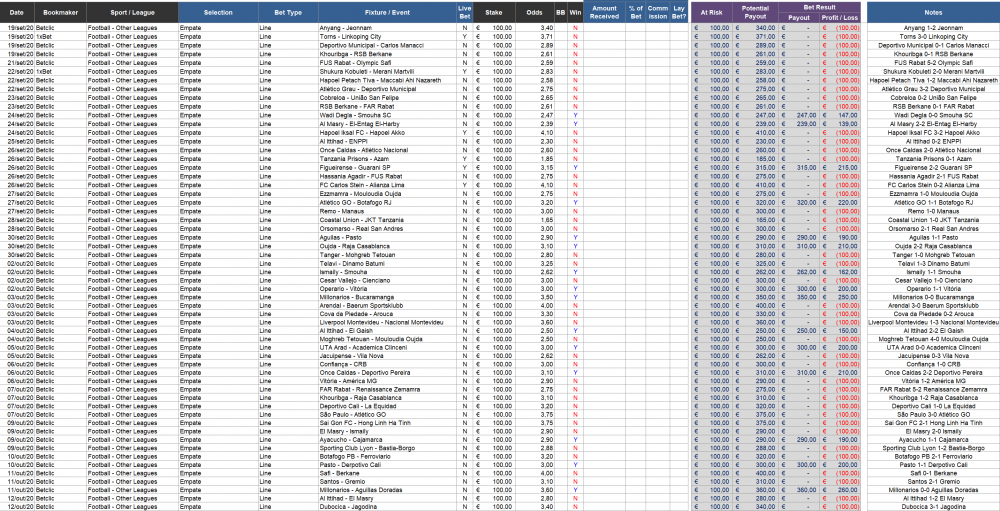Viewport: 1000px width, 511px height.
Task: Click the 1,65 odds for Coastal Union row
Action: pos(534,219)
